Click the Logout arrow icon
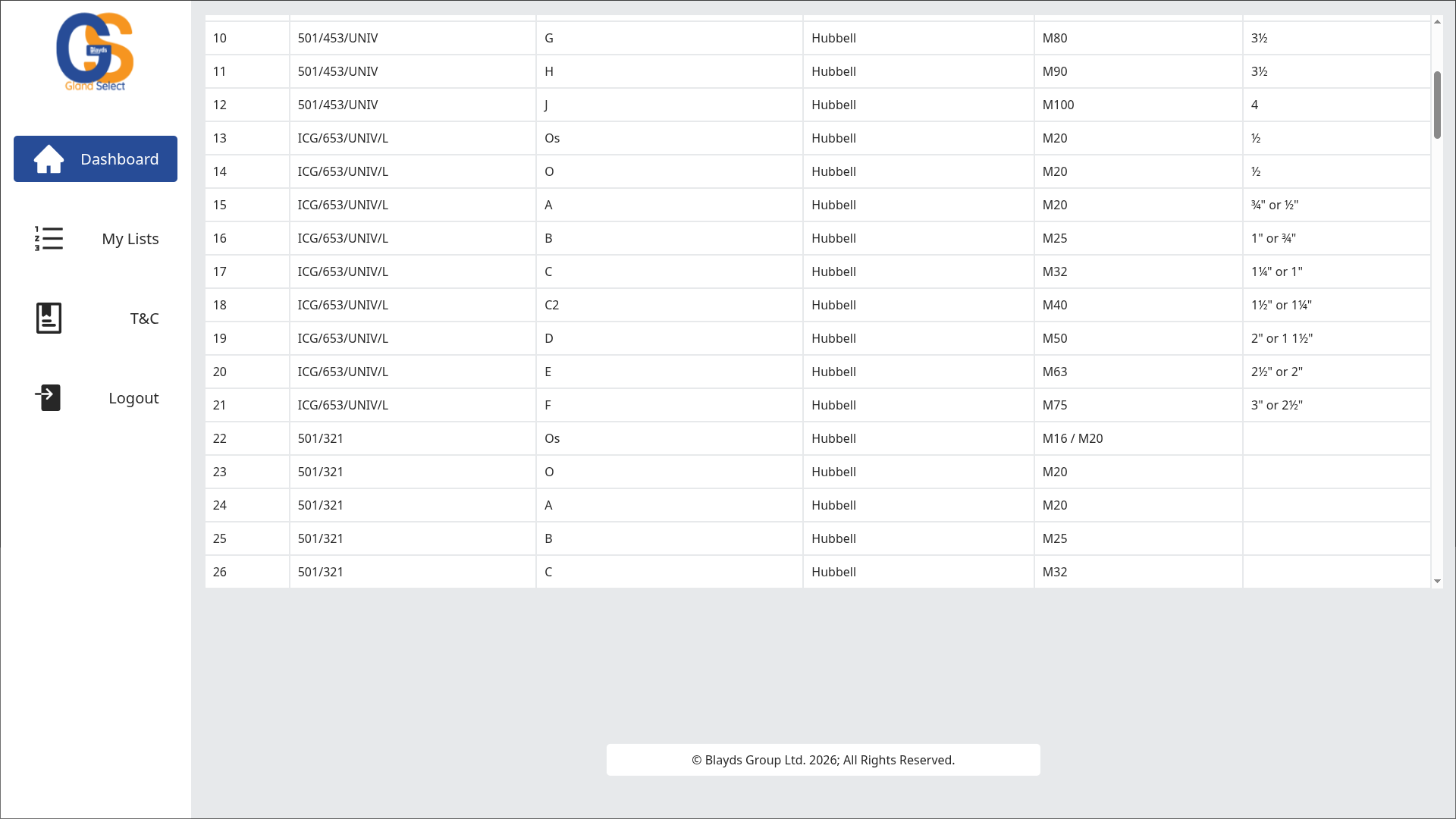 point(49,397)
